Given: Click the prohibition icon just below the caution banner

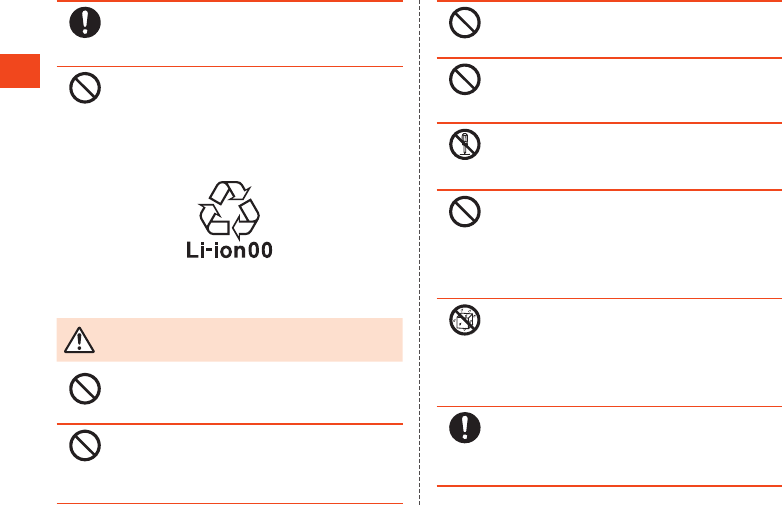Looking at the screenshot, I should tap(85, 389).
